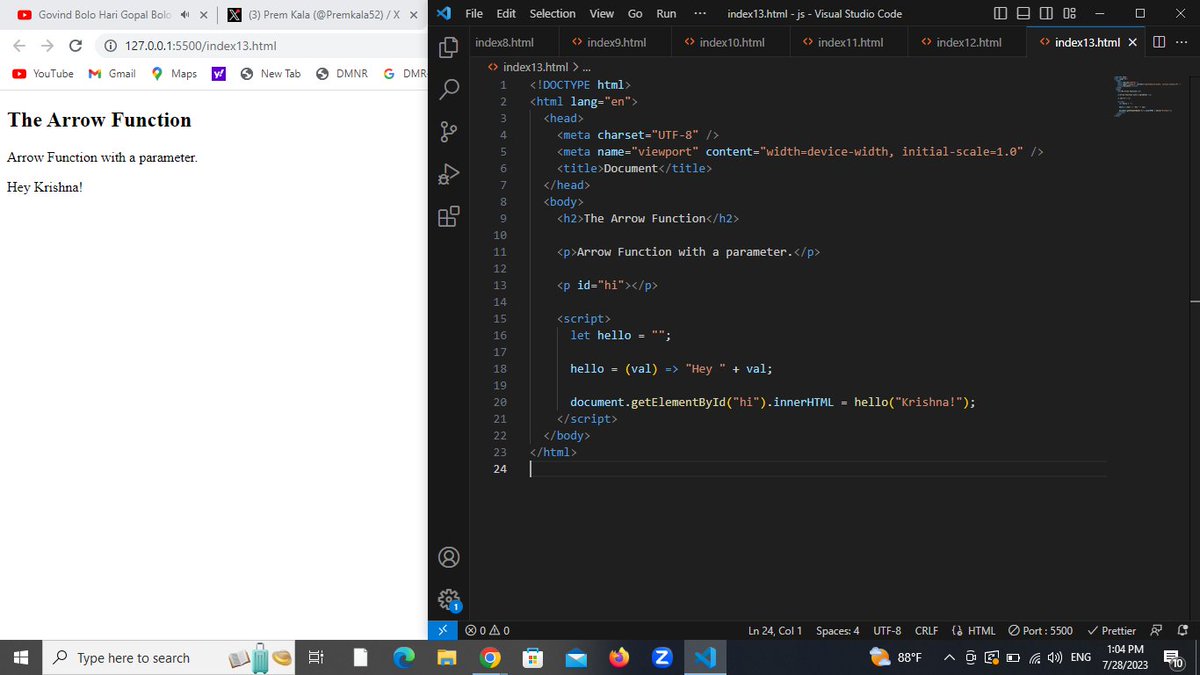The width and height of the screenshot is (1200, 675).
Task: Change indentation setting Spaces: 4
Action: tap(837, 630)
